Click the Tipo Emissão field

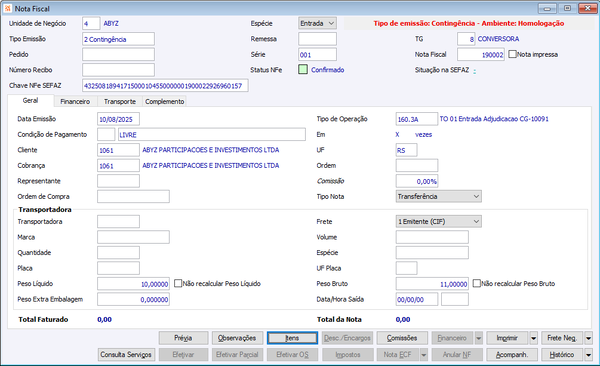[118, 39]
